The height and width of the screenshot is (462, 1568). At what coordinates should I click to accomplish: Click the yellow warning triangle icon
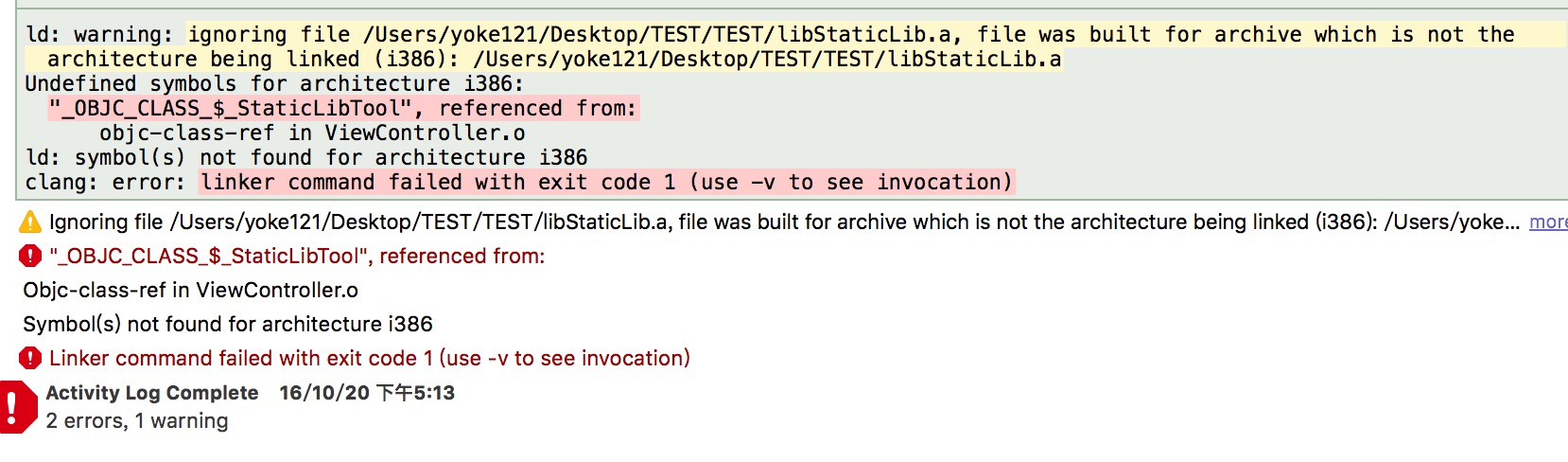[30, 222]
